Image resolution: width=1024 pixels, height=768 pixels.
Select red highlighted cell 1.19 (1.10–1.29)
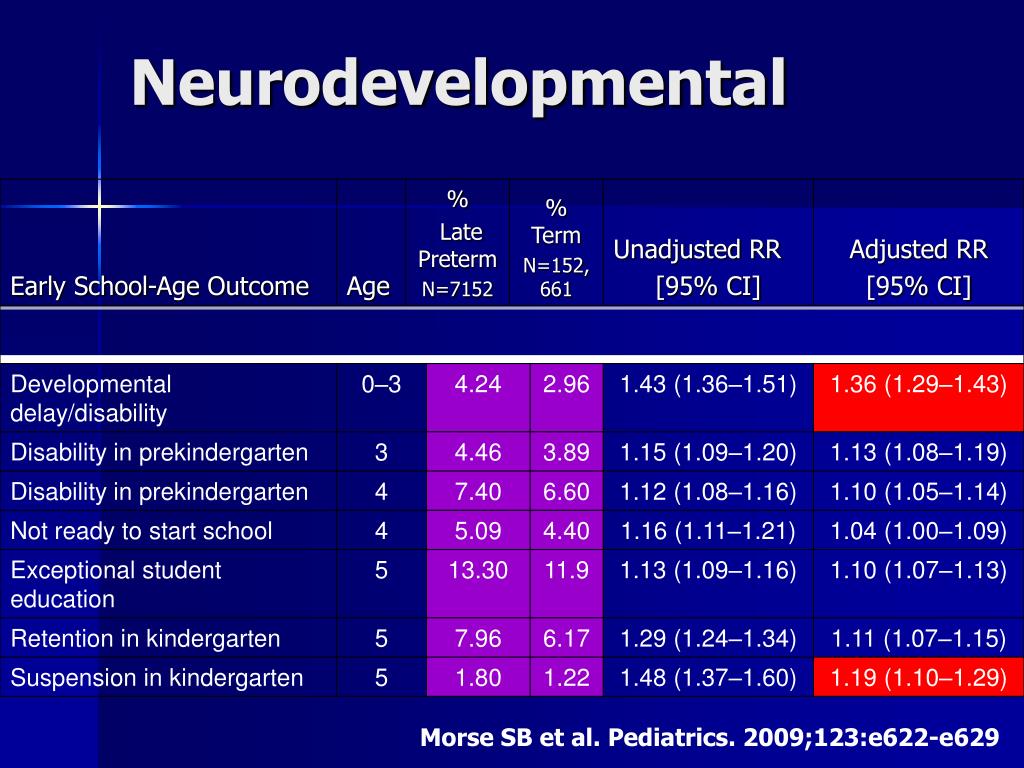(918, 678)
